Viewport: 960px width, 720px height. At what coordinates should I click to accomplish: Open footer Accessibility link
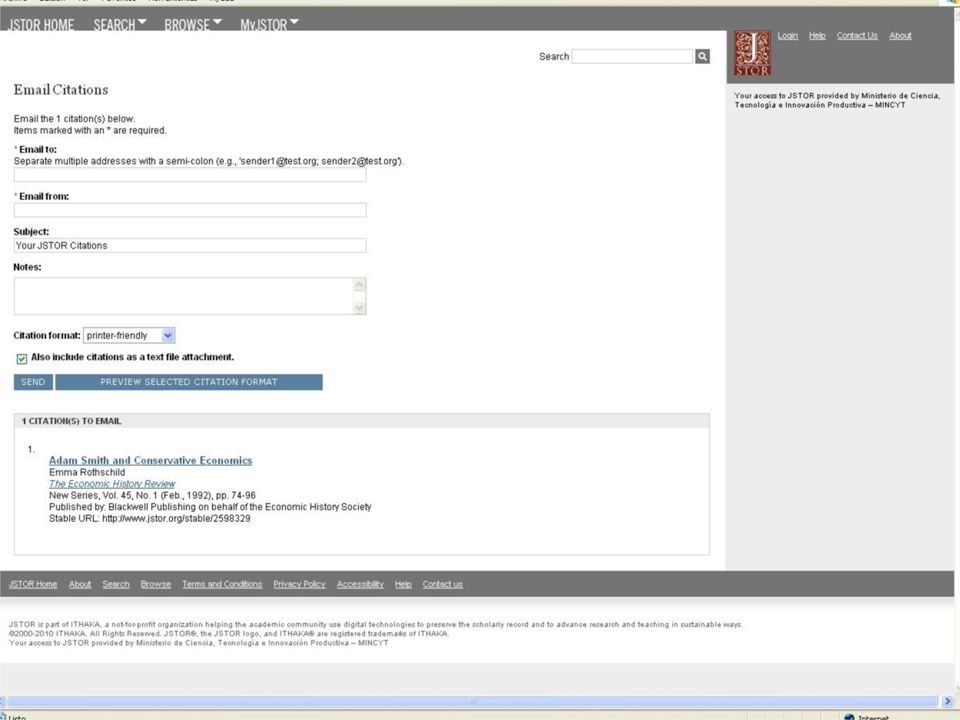tap(360, 584)
